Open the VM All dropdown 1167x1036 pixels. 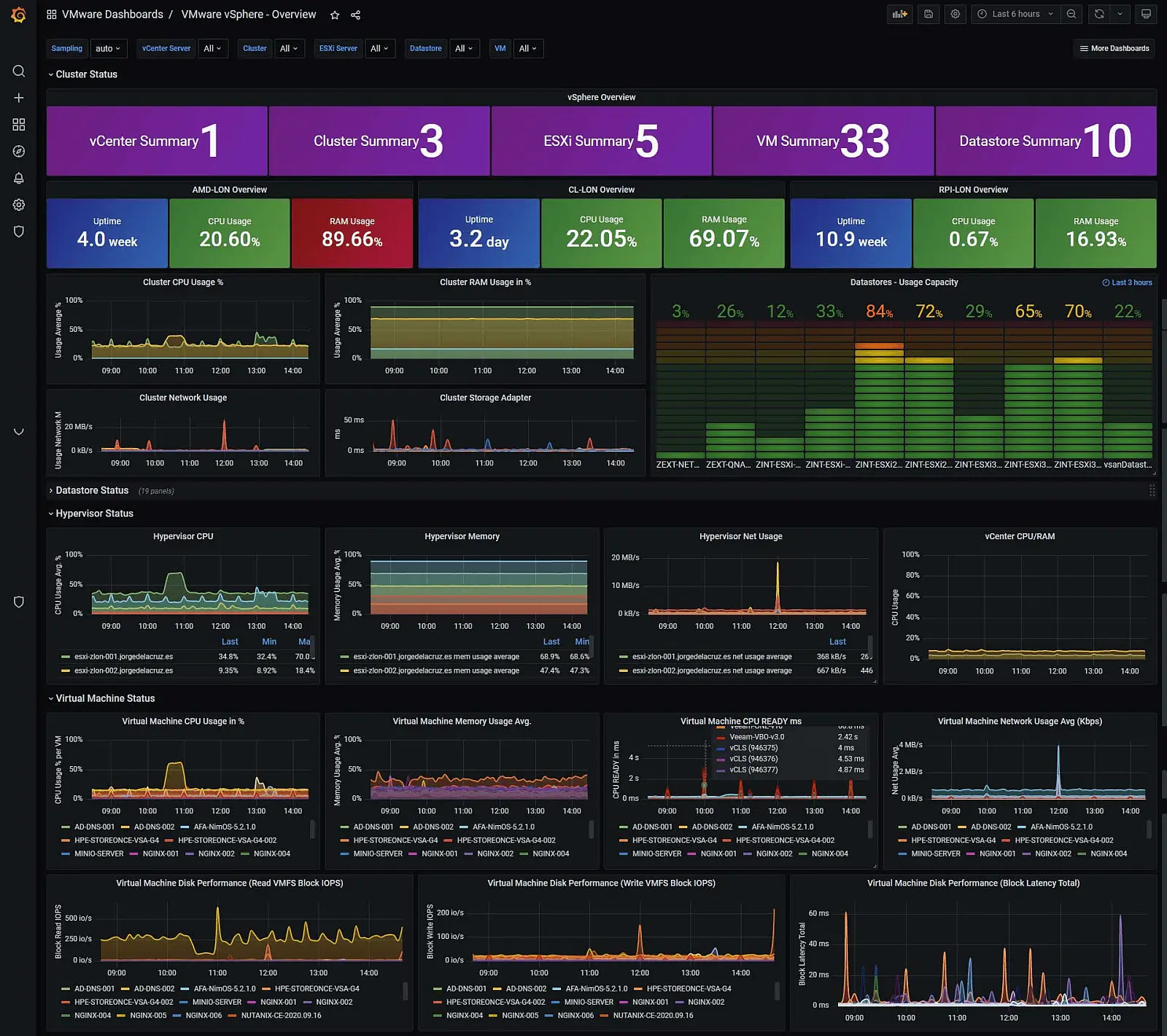pos(528,49)
